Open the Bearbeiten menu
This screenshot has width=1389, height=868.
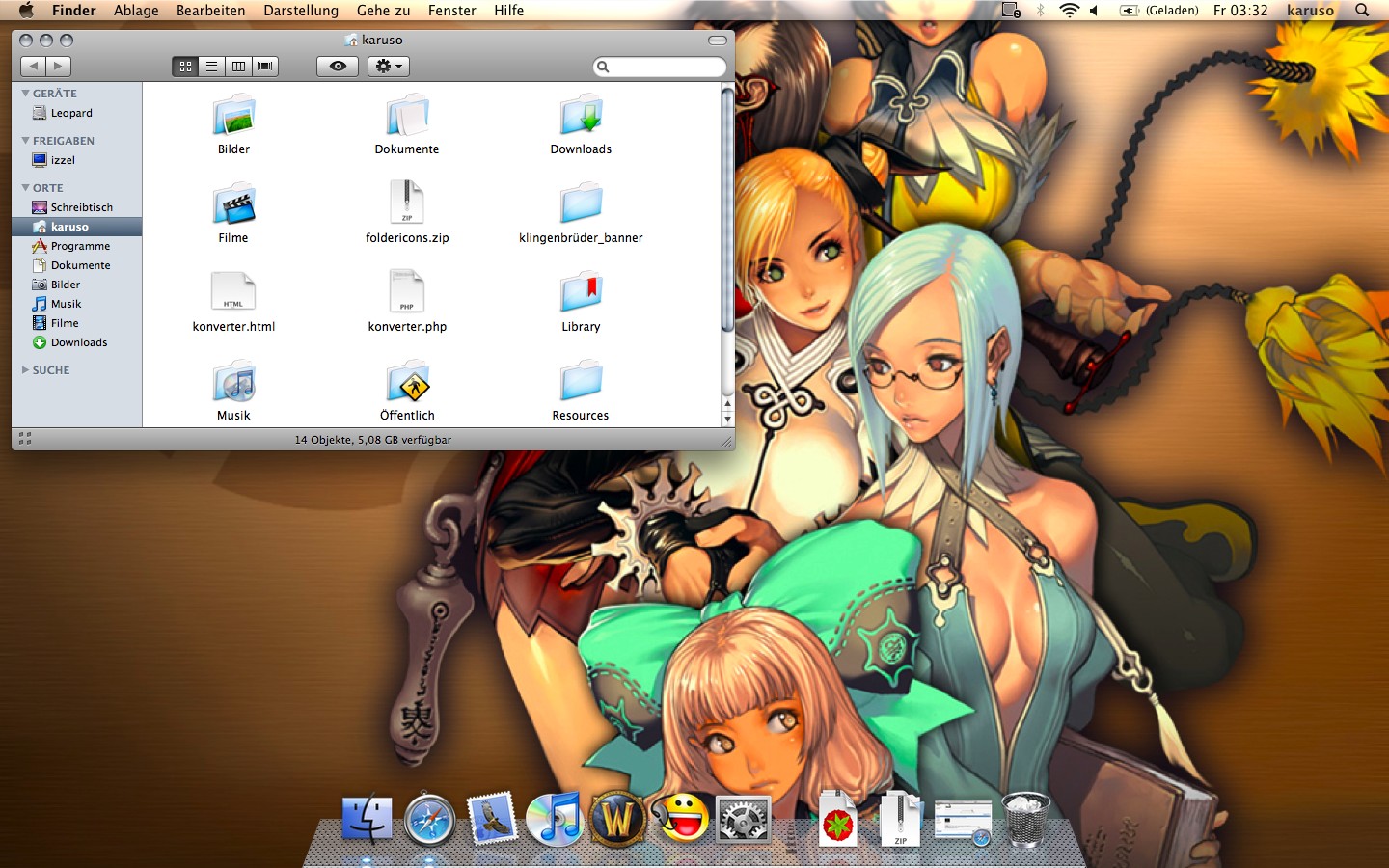pyautogui.click(x=210, y=11)
